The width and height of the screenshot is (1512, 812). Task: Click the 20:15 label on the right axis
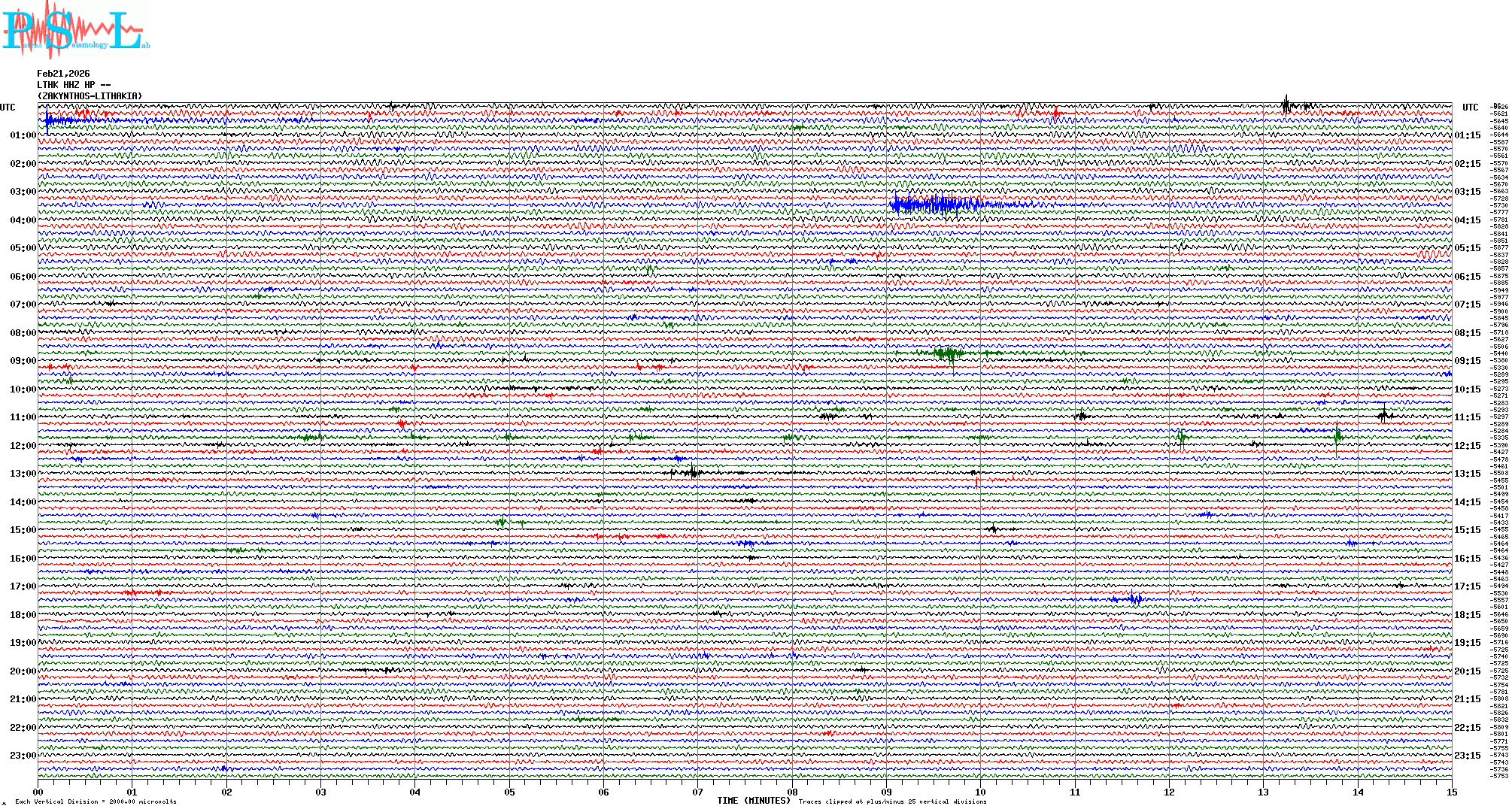click(x=1468, y=671)
